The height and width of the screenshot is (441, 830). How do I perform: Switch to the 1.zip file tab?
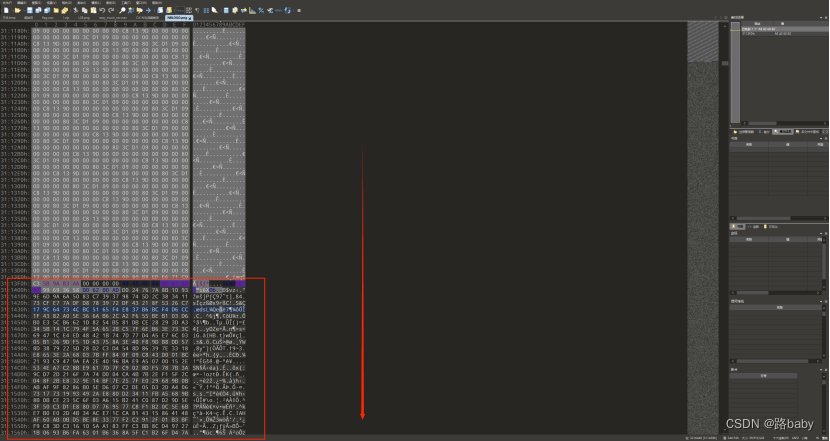(x=66, y=18)
